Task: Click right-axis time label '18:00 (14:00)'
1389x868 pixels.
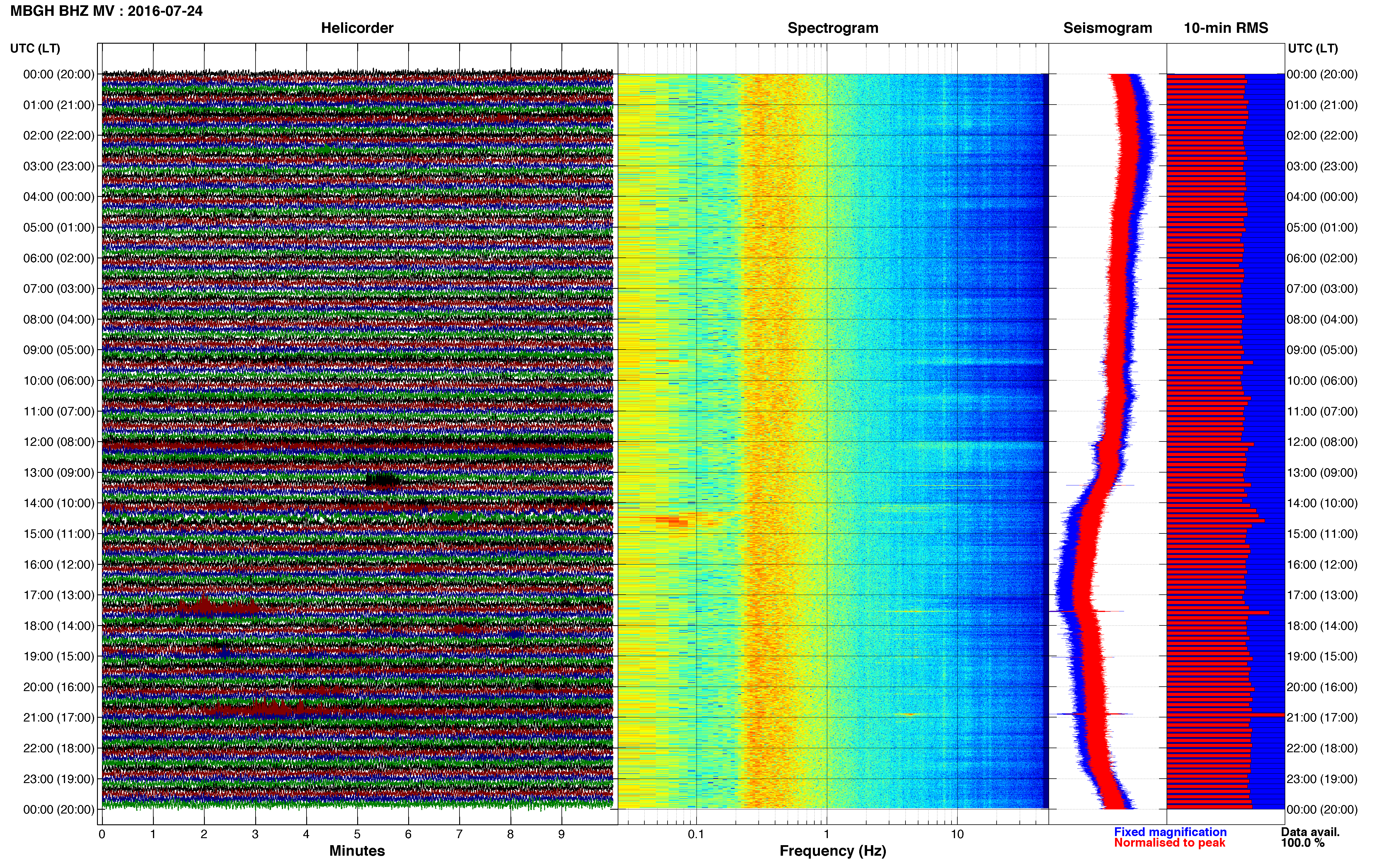Action: point(1322,626)
